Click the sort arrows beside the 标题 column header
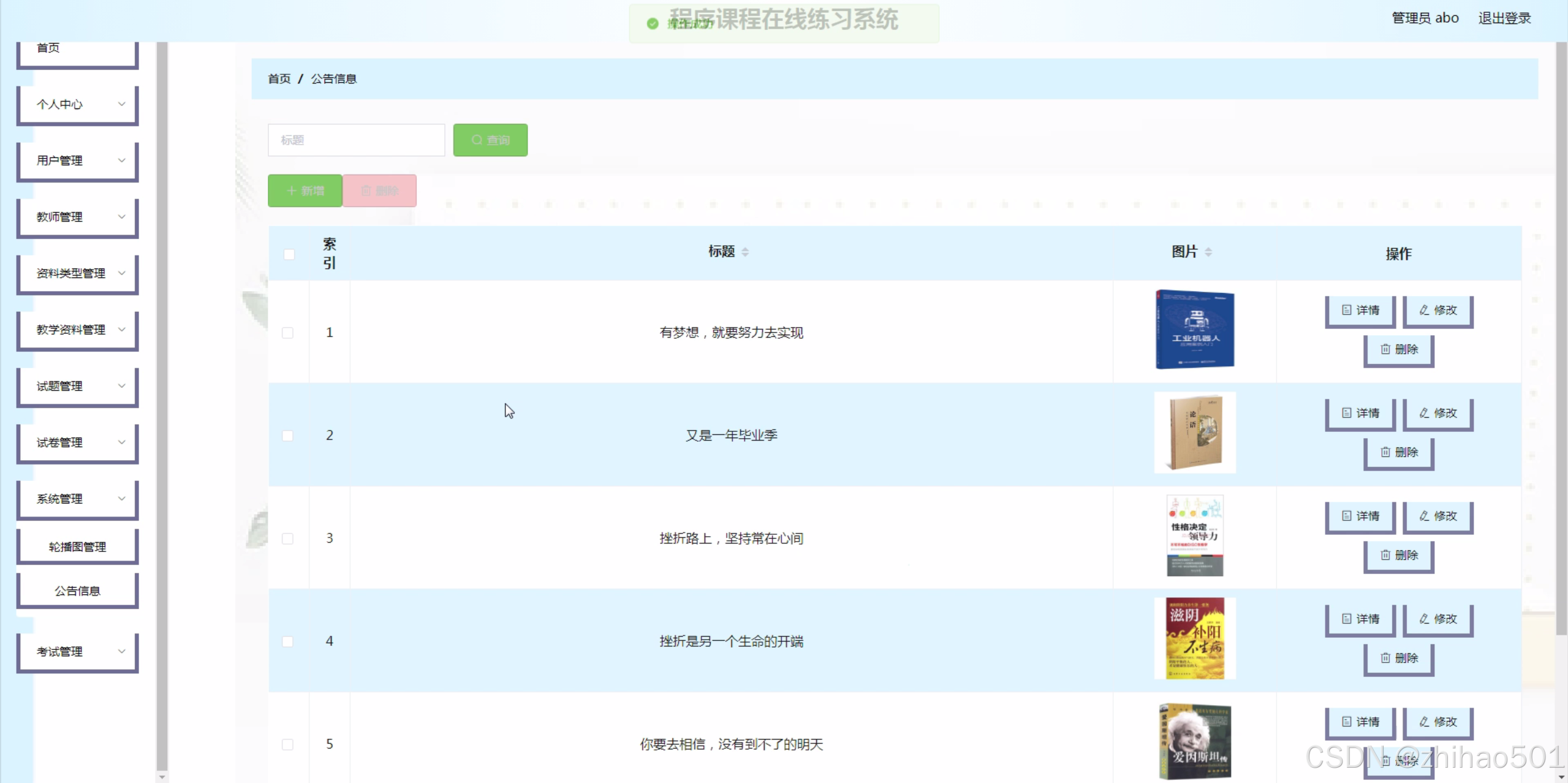1568x783 pixels. (x=745, y=252)
